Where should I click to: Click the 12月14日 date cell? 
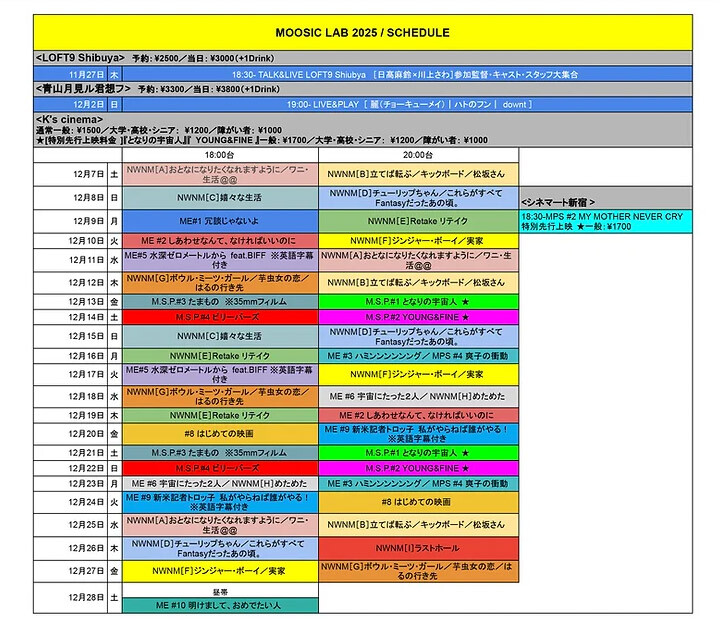pyautogui.click(x=70, y=317)
